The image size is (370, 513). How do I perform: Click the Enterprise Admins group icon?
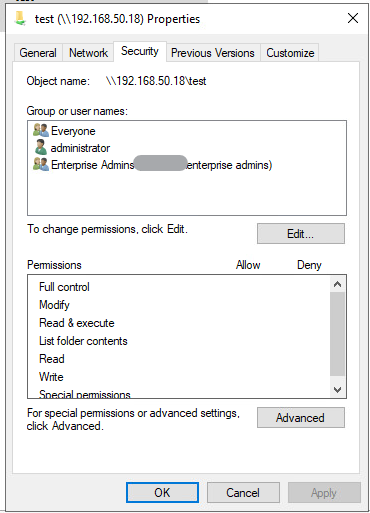41,164
